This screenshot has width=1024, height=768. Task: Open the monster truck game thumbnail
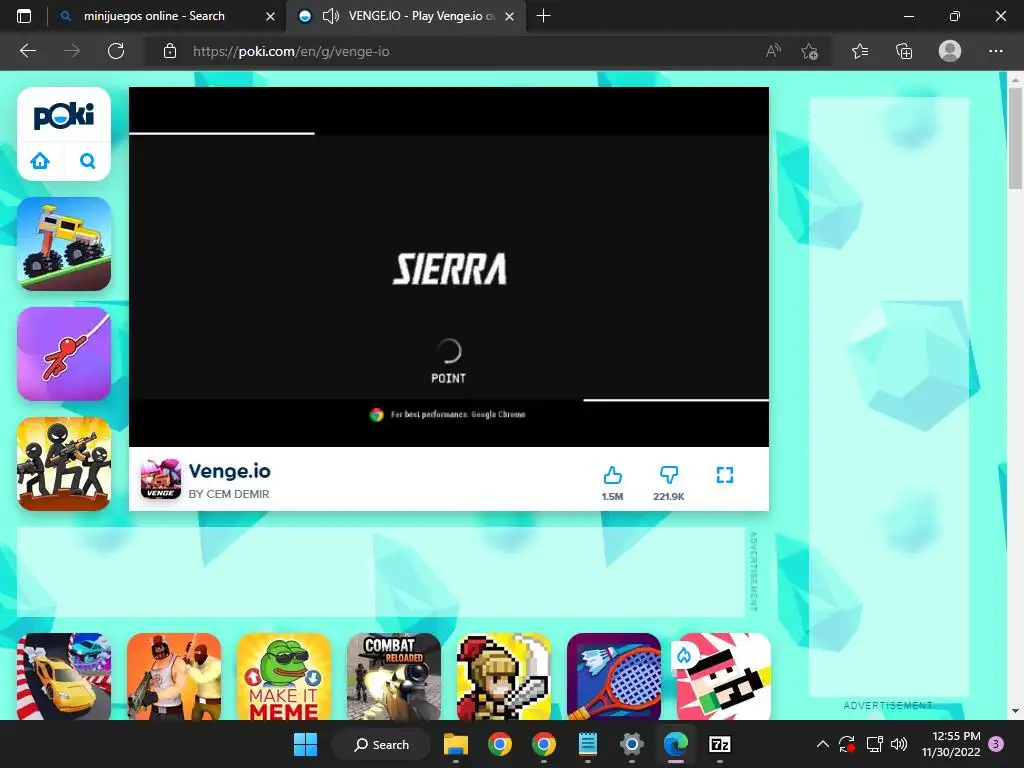click(64, 244)
